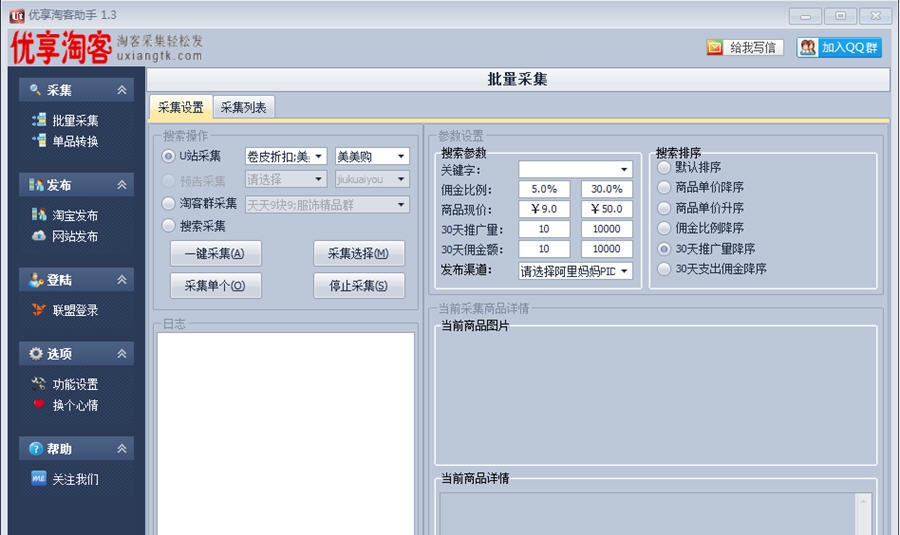Click the 淘宝发布 icon
The height and width of the screenshot is (535, 900).
click(39, 215)
